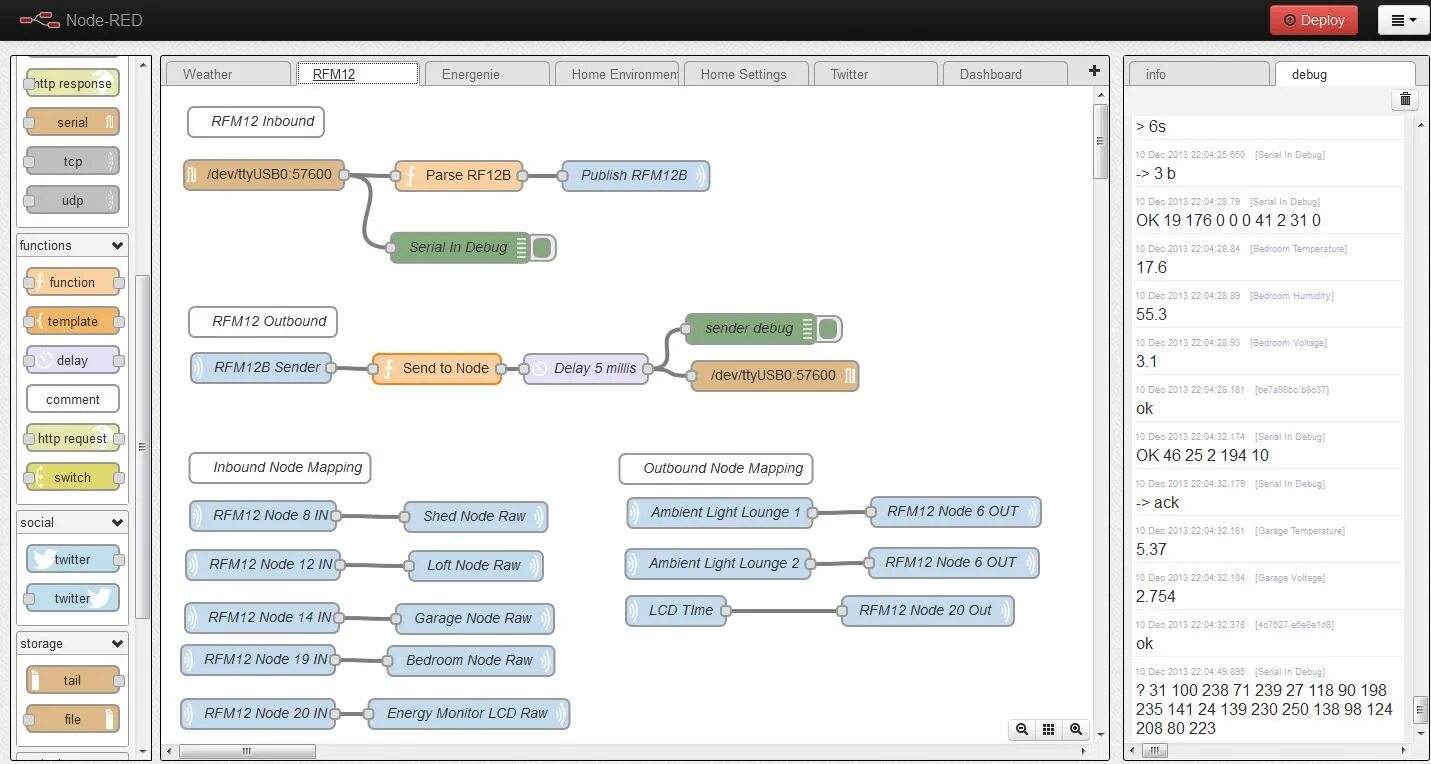
Task: Open the main Node-RED menu
Action: click(1404, 19)
